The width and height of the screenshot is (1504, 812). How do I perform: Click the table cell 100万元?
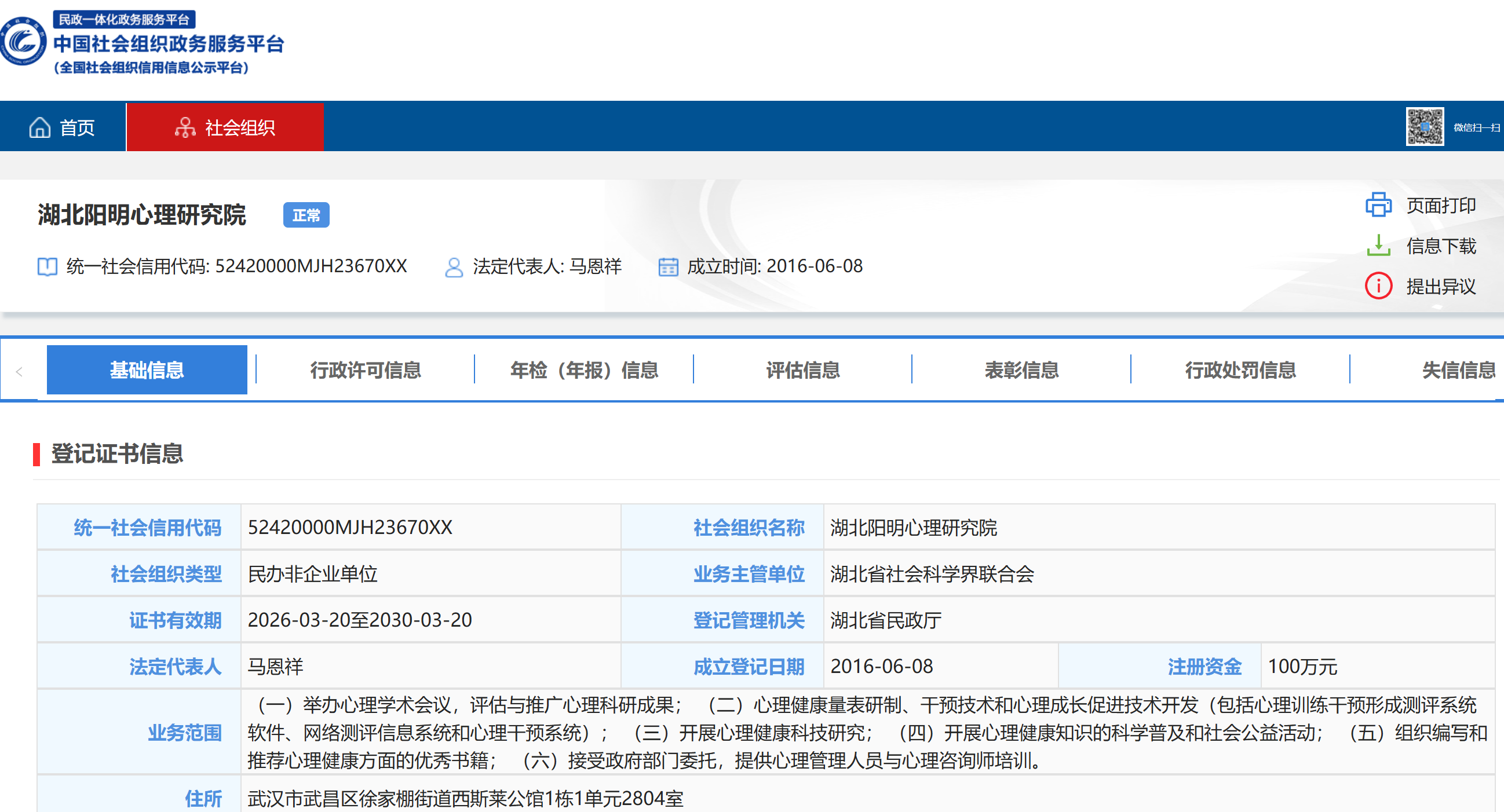tap(1378, 666)
